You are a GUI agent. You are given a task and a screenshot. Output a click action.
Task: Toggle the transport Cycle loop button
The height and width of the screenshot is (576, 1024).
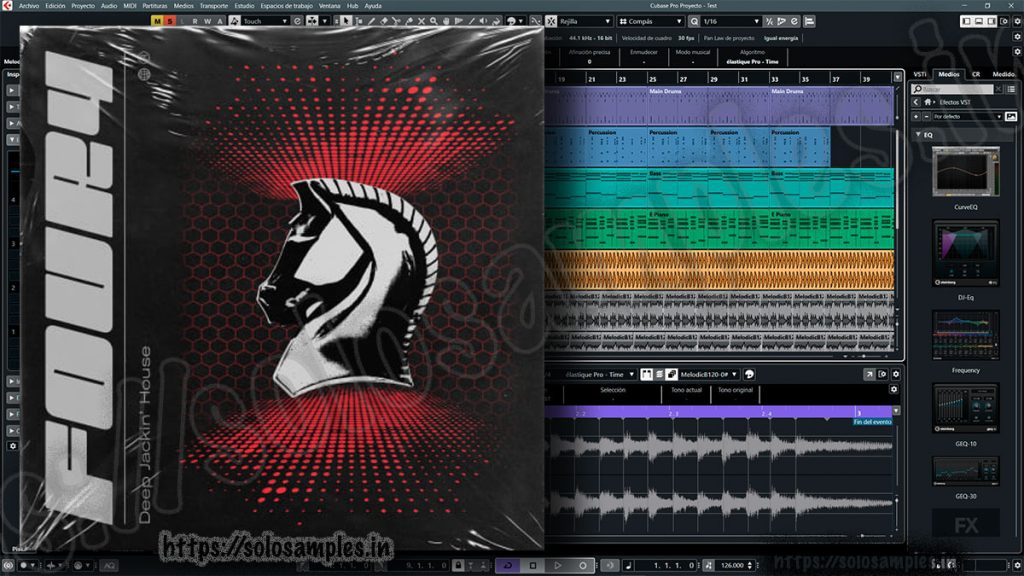[507, 565]
